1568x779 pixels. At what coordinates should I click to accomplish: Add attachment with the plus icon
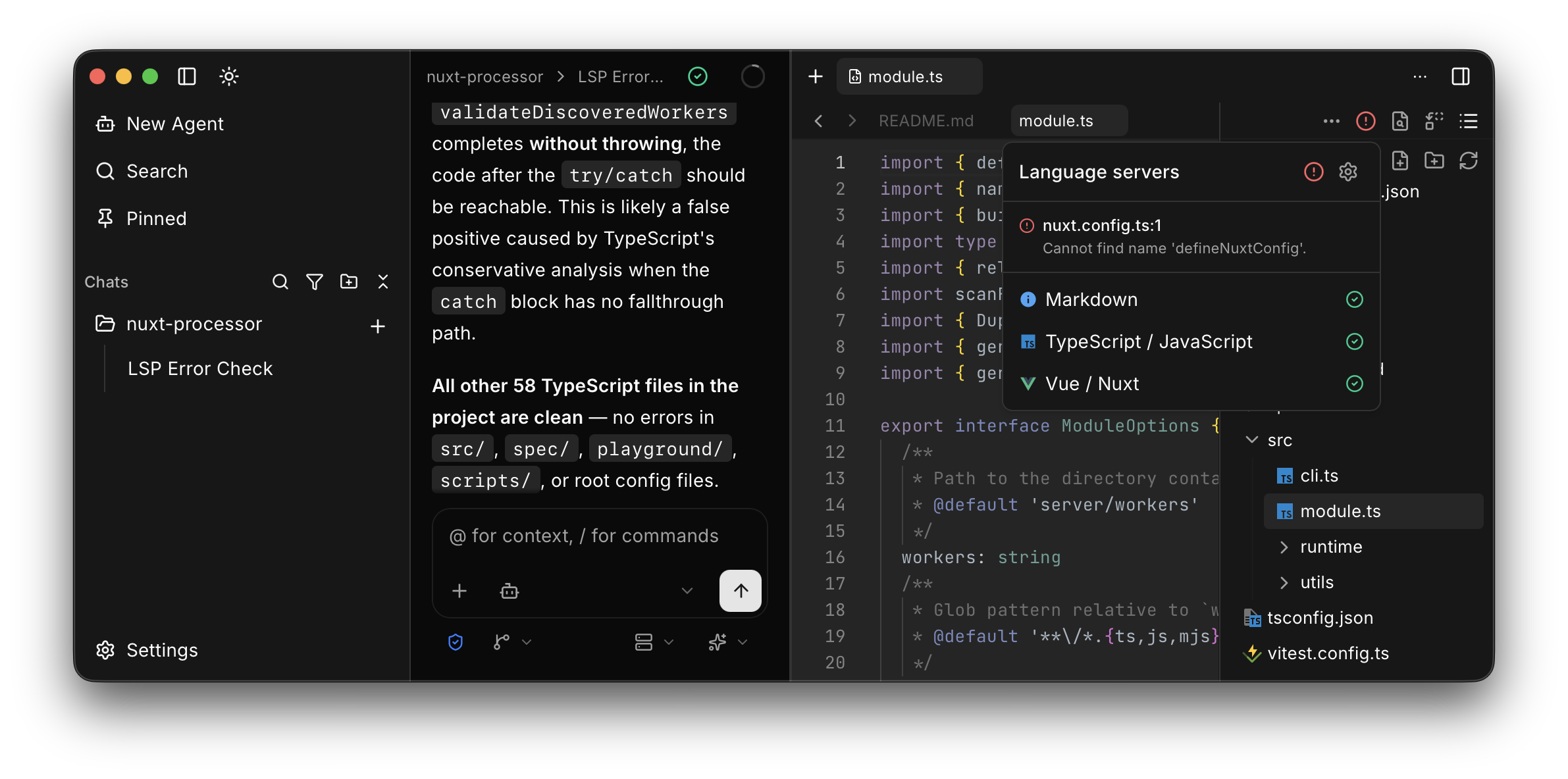[459, 591]
